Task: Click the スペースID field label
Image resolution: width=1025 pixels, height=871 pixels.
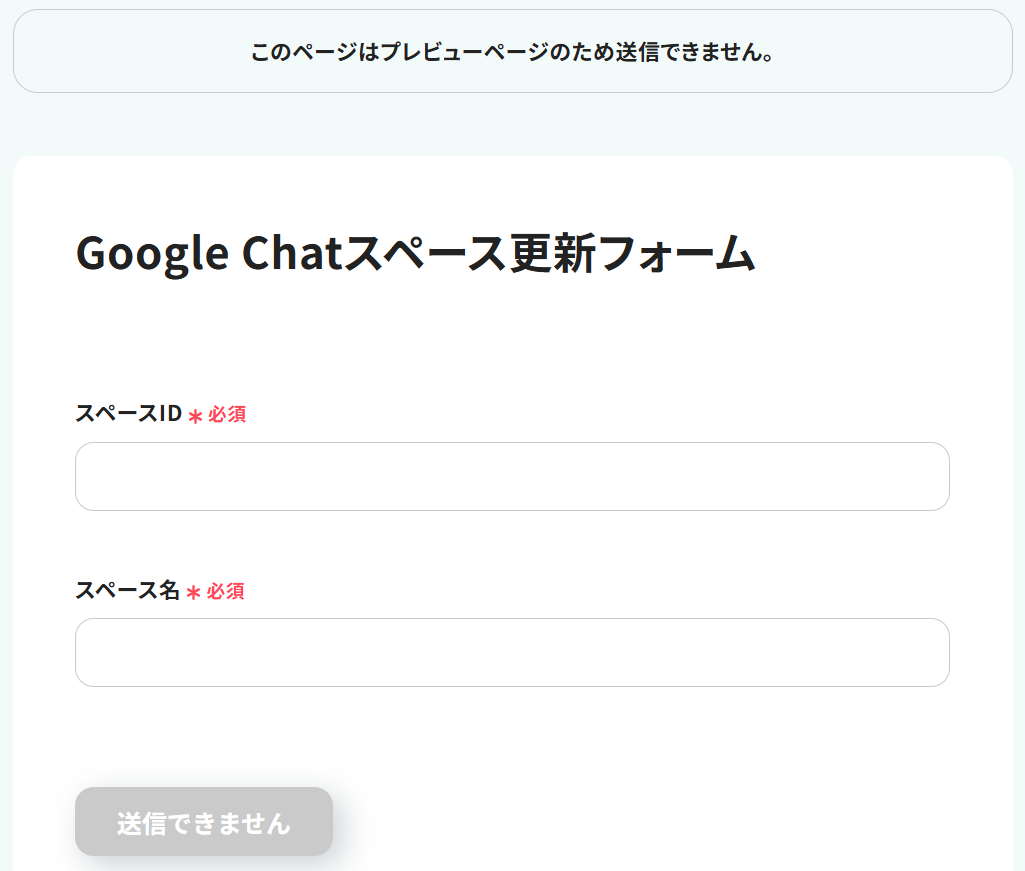Action: click(128, 414)
